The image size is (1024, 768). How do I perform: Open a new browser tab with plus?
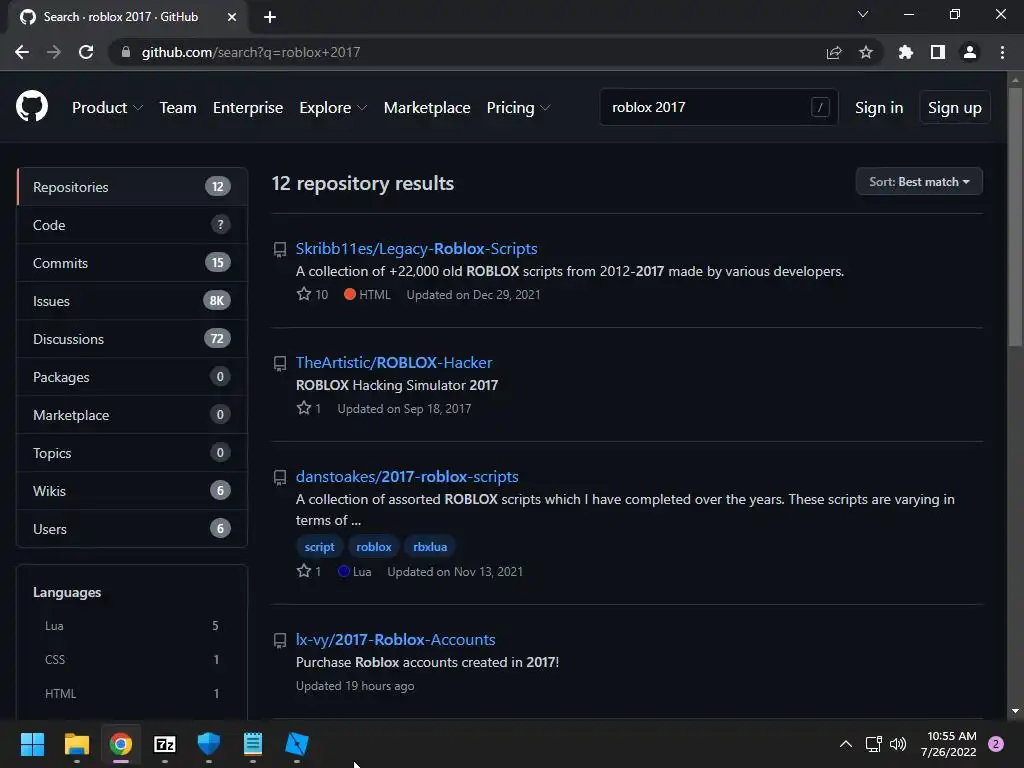[270, 17]
